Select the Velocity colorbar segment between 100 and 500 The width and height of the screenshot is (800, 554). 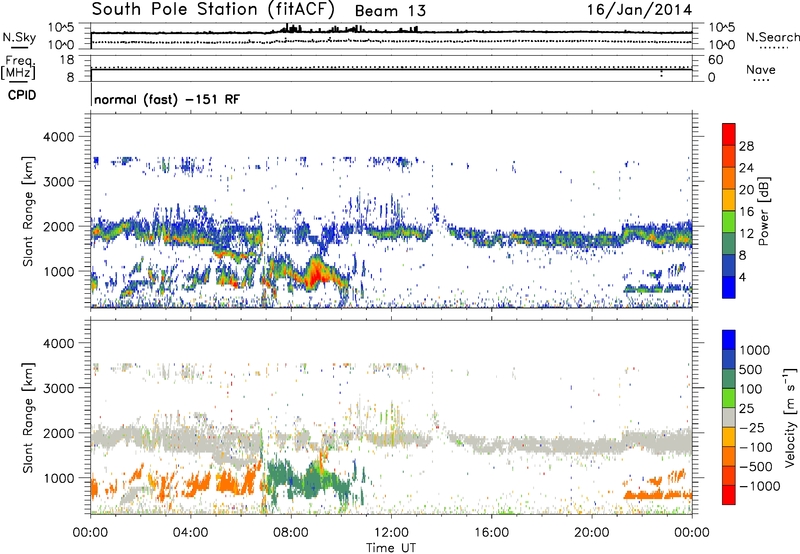click(x=729, y=379)
